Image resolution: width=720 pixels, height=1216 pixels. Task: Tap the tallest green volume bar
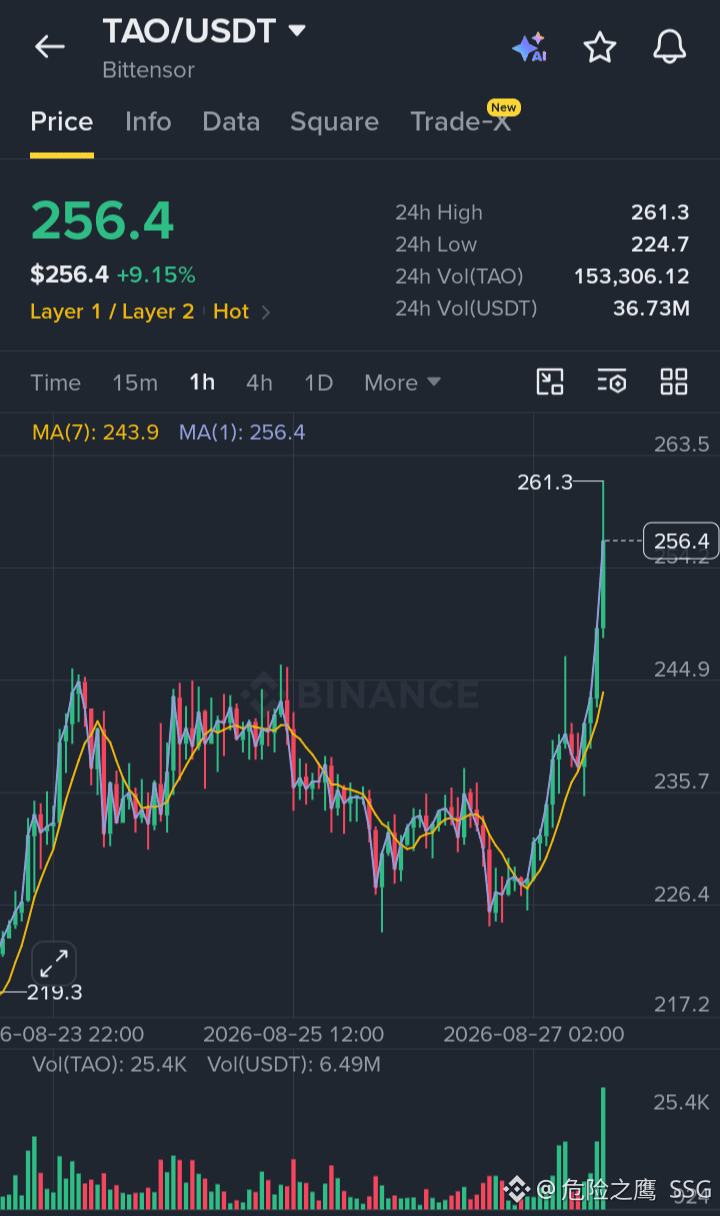[603, 1149]
